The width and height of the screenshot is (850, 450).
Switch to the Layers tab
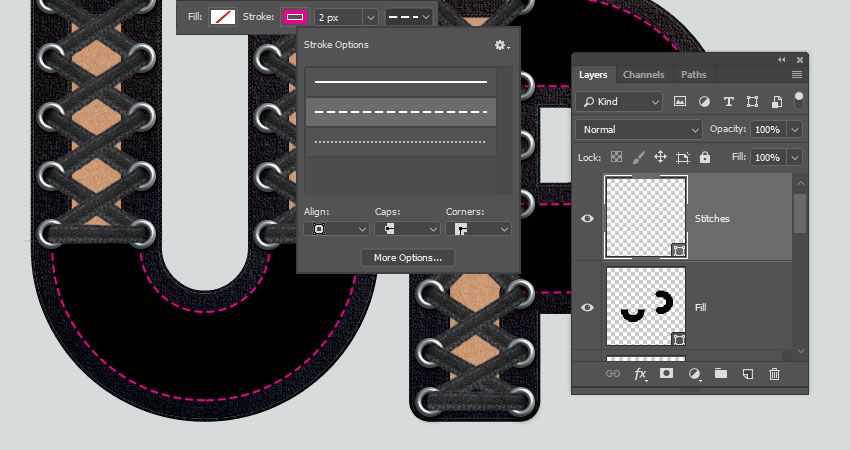tap(593, 75)
